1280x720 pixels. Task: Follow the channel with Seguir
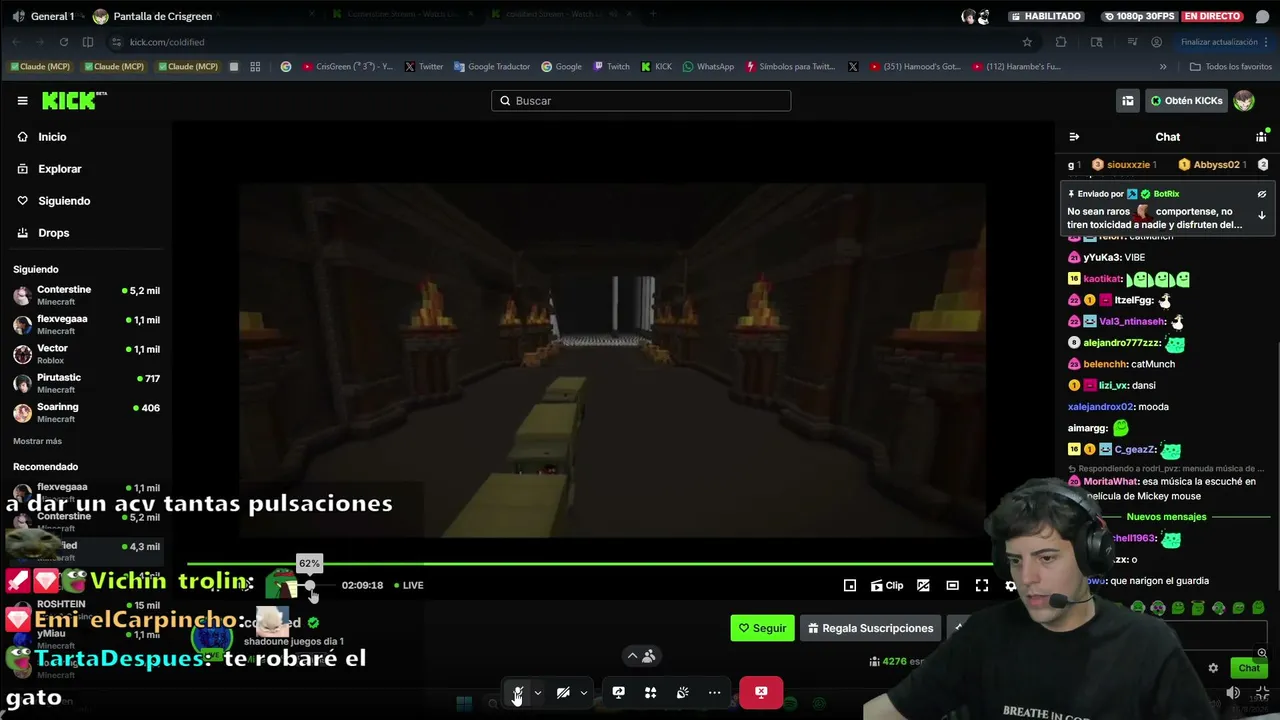[x=762, y=628]
